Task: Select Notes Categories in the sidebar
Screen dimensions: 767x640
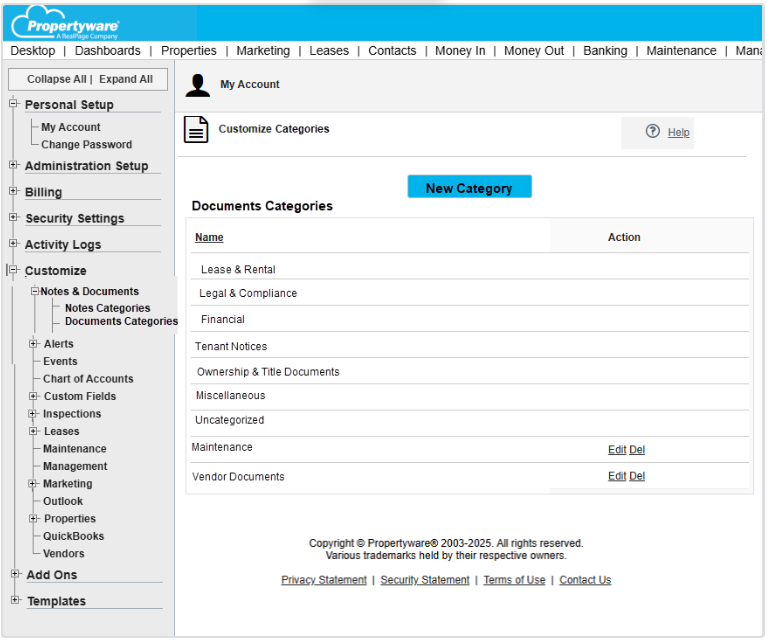Action: tap(108, 308)
